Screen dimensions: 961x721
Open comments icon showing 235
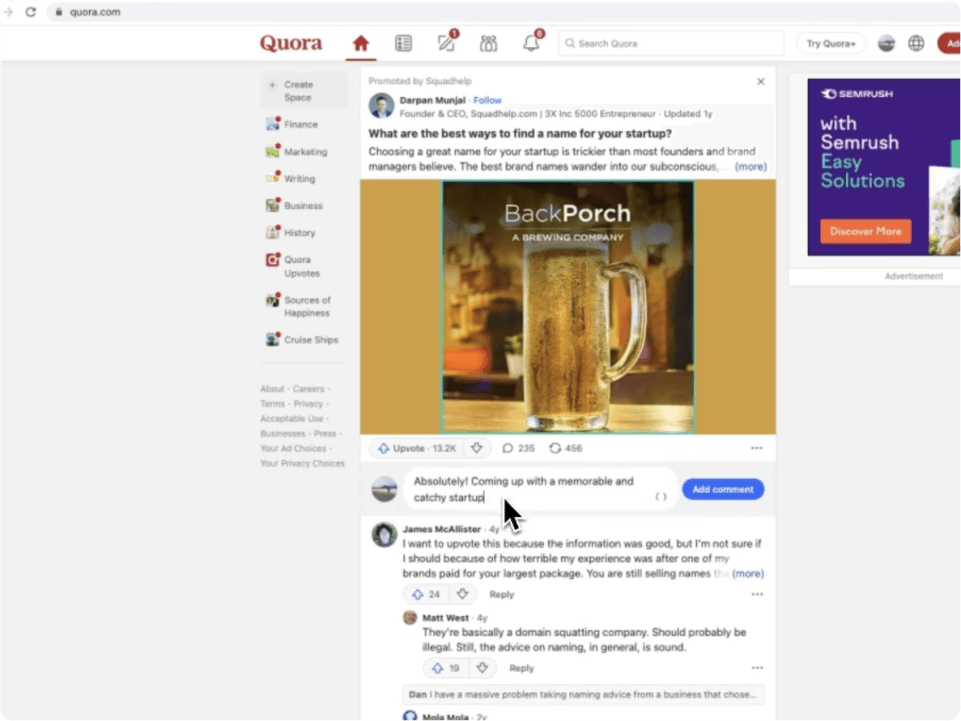tap(518, 448)
